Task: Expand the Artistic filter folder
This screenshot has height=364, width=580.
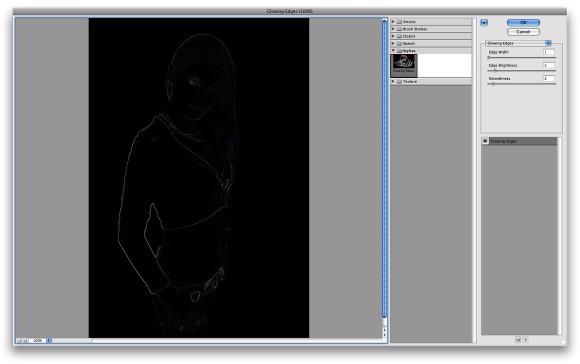Action: 393,21
